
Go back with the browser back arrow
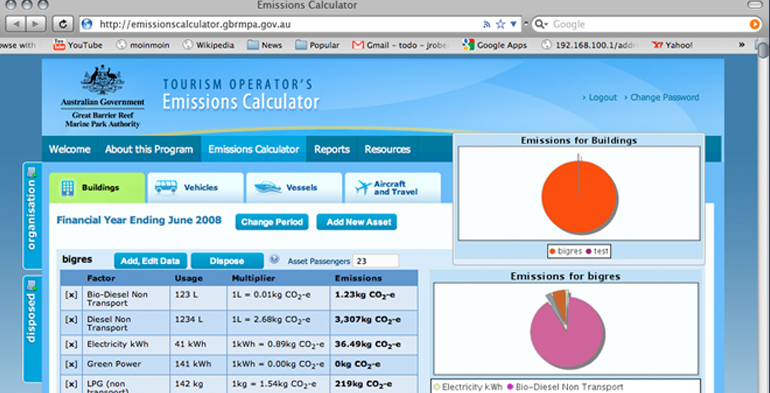pos(16,24)
